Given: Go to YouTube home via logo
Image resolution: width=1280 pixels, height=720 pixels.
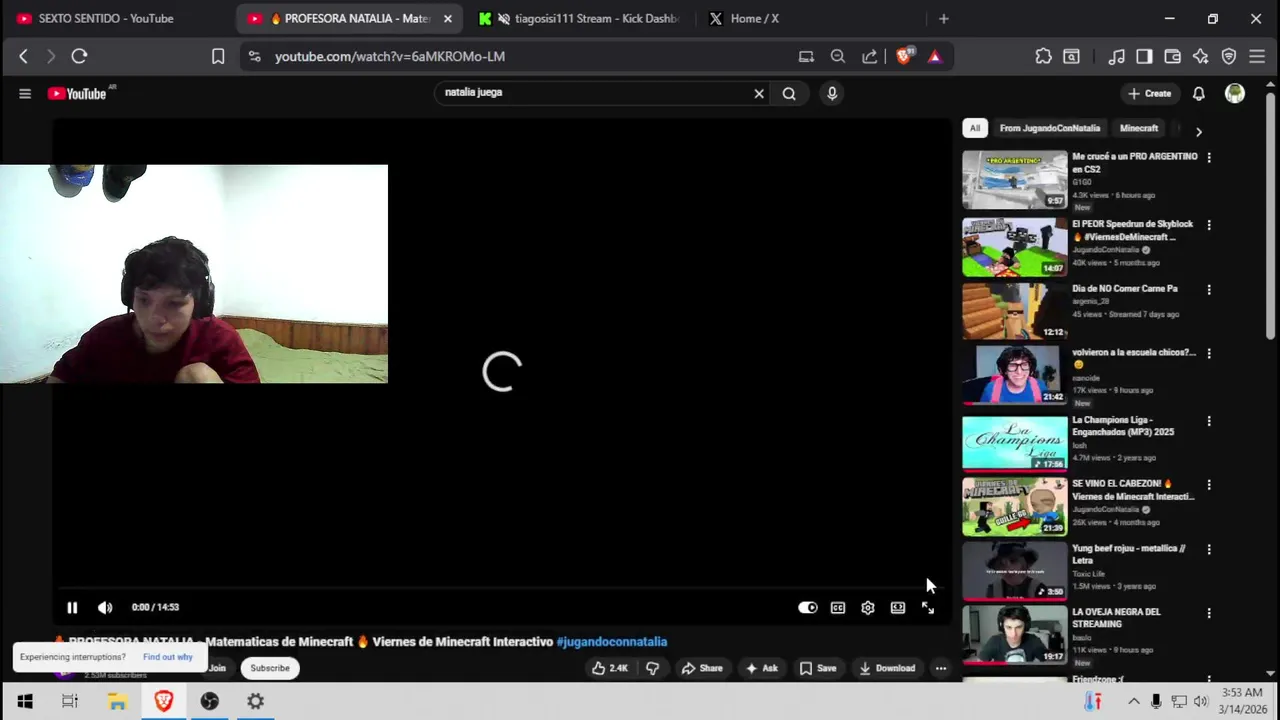Looking at the screenshot, I should 77,93.
